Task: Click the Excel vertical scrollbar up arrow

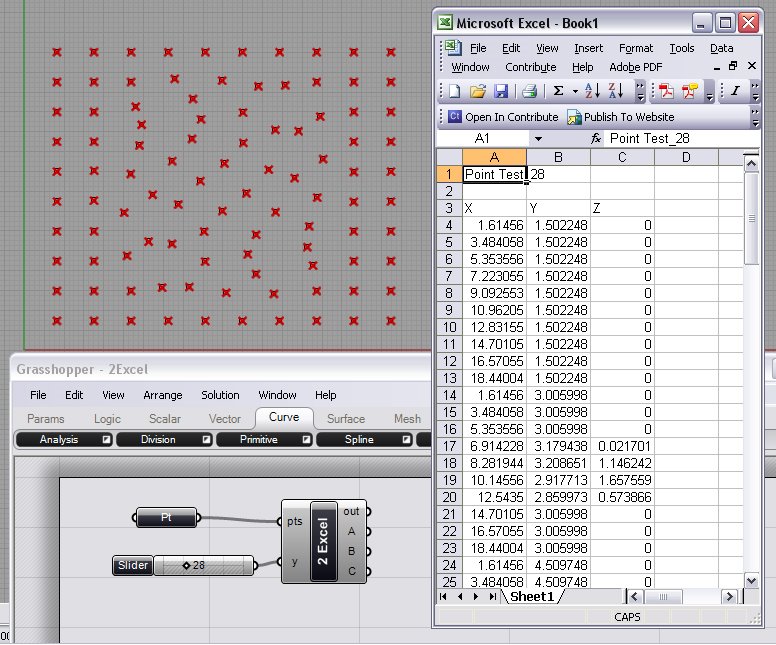Action: coord(751,163)
